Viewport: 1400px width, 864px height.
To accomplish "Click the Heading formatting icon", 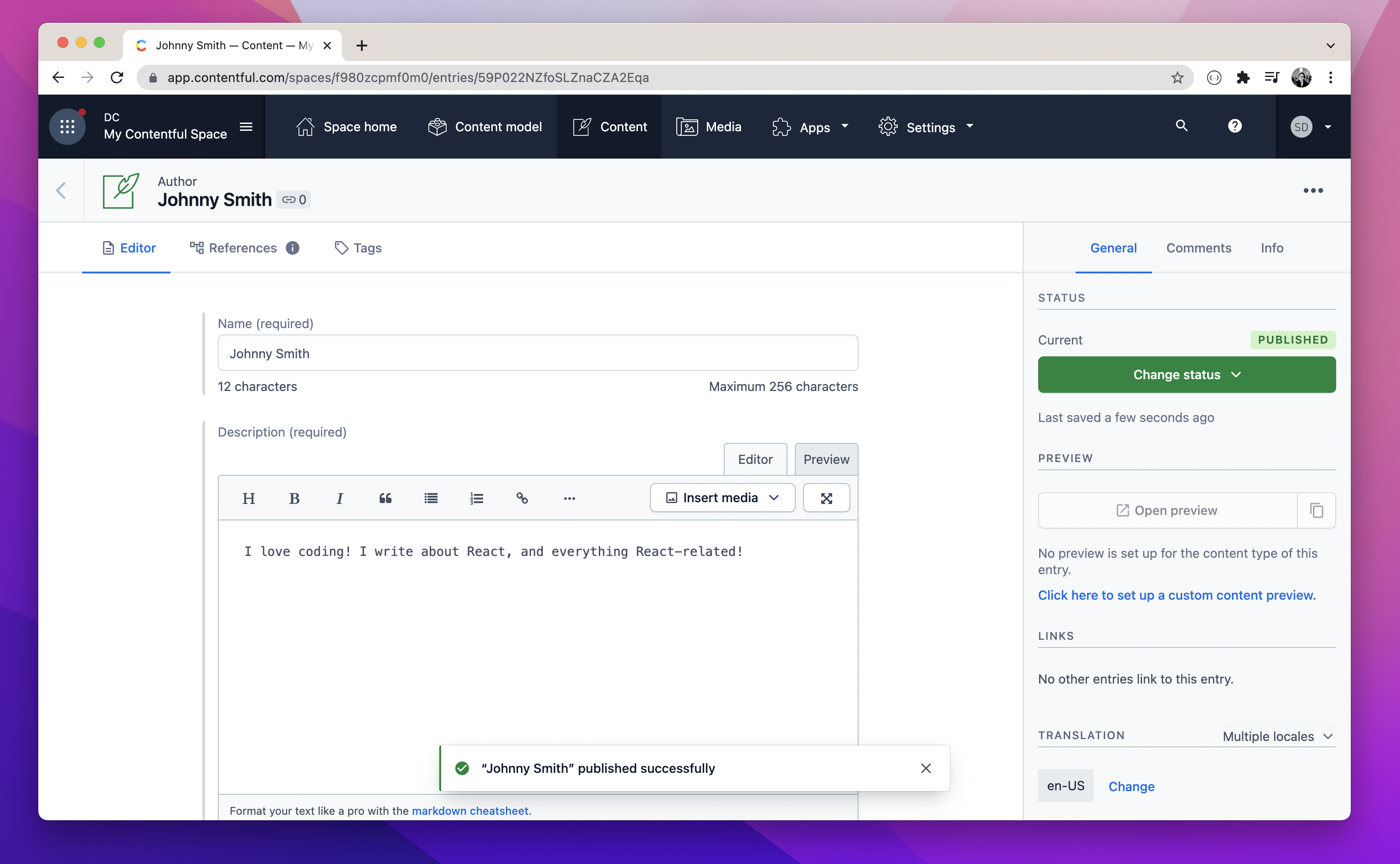I will click(248, 498).
